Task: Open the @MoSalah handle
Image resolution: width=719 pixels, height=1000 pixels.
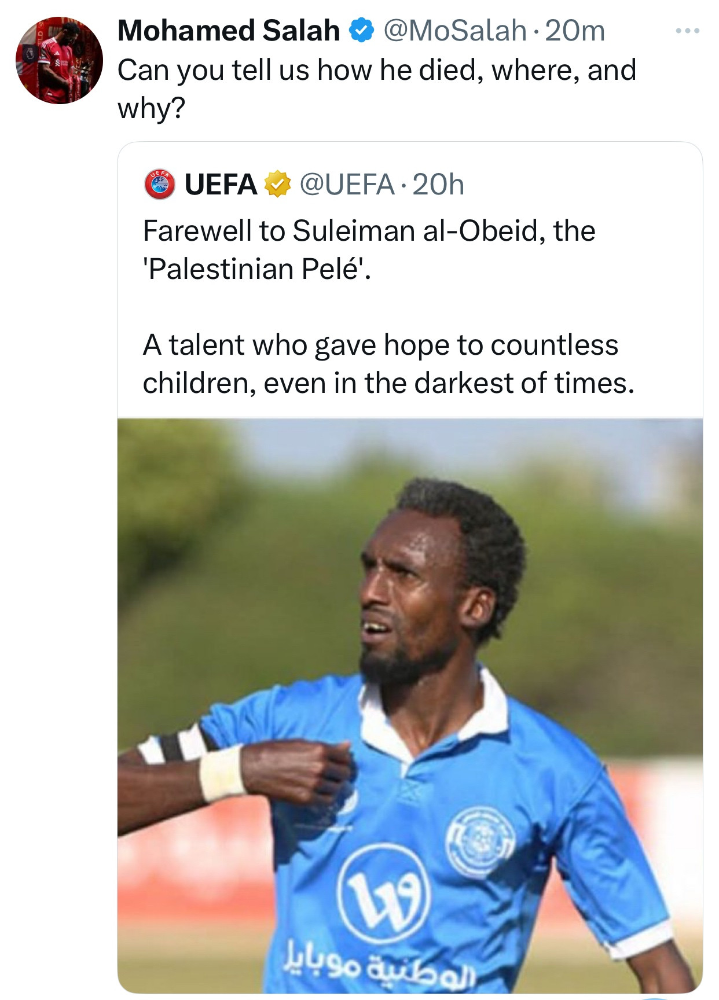Action: [x=454, y=31]
